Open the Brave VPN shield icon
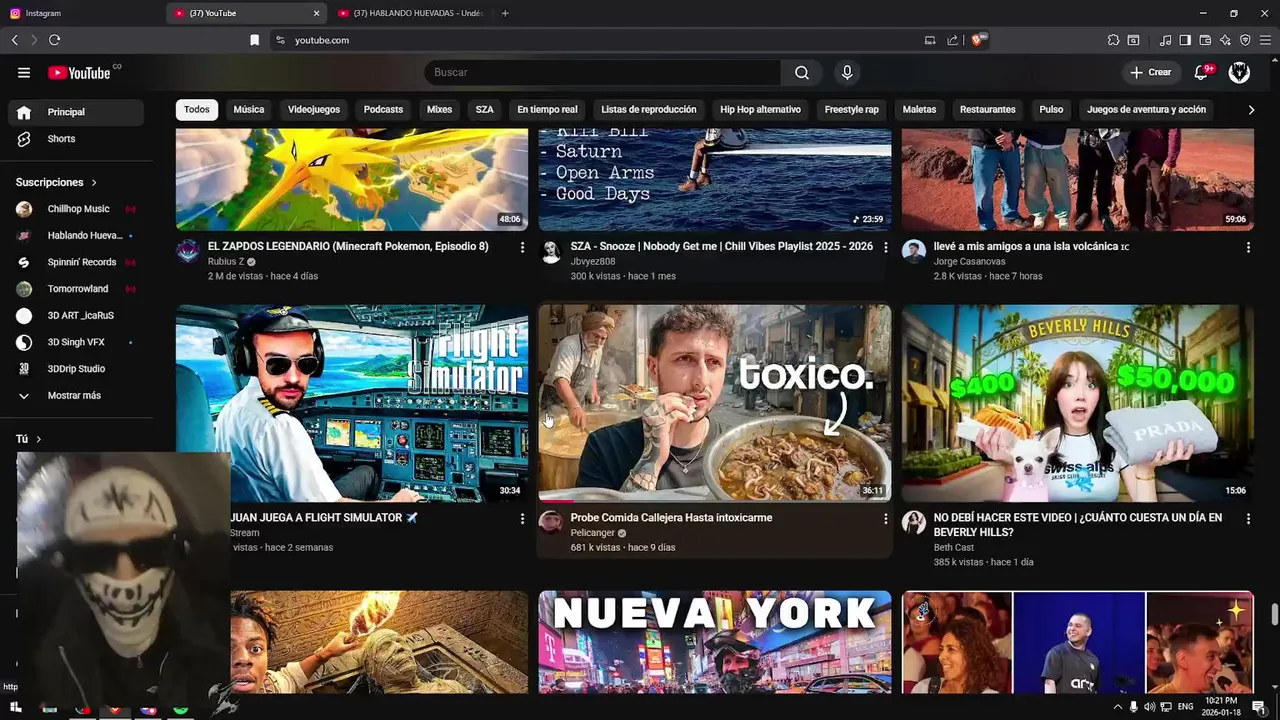This screenshot has height=720, width=1280. click(x=1245, y=40)
